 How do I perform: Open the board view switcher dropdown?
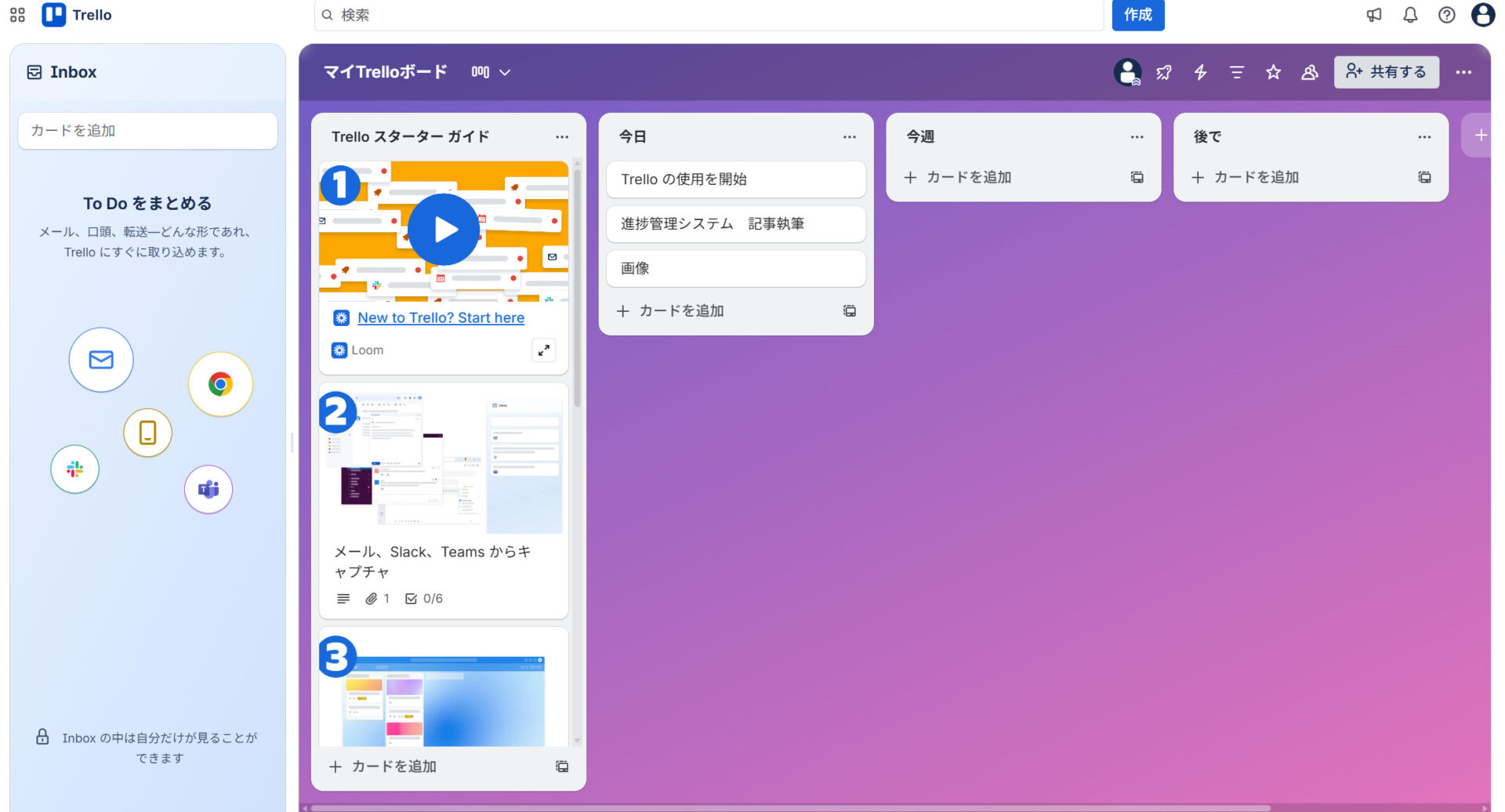pos(491,72)
